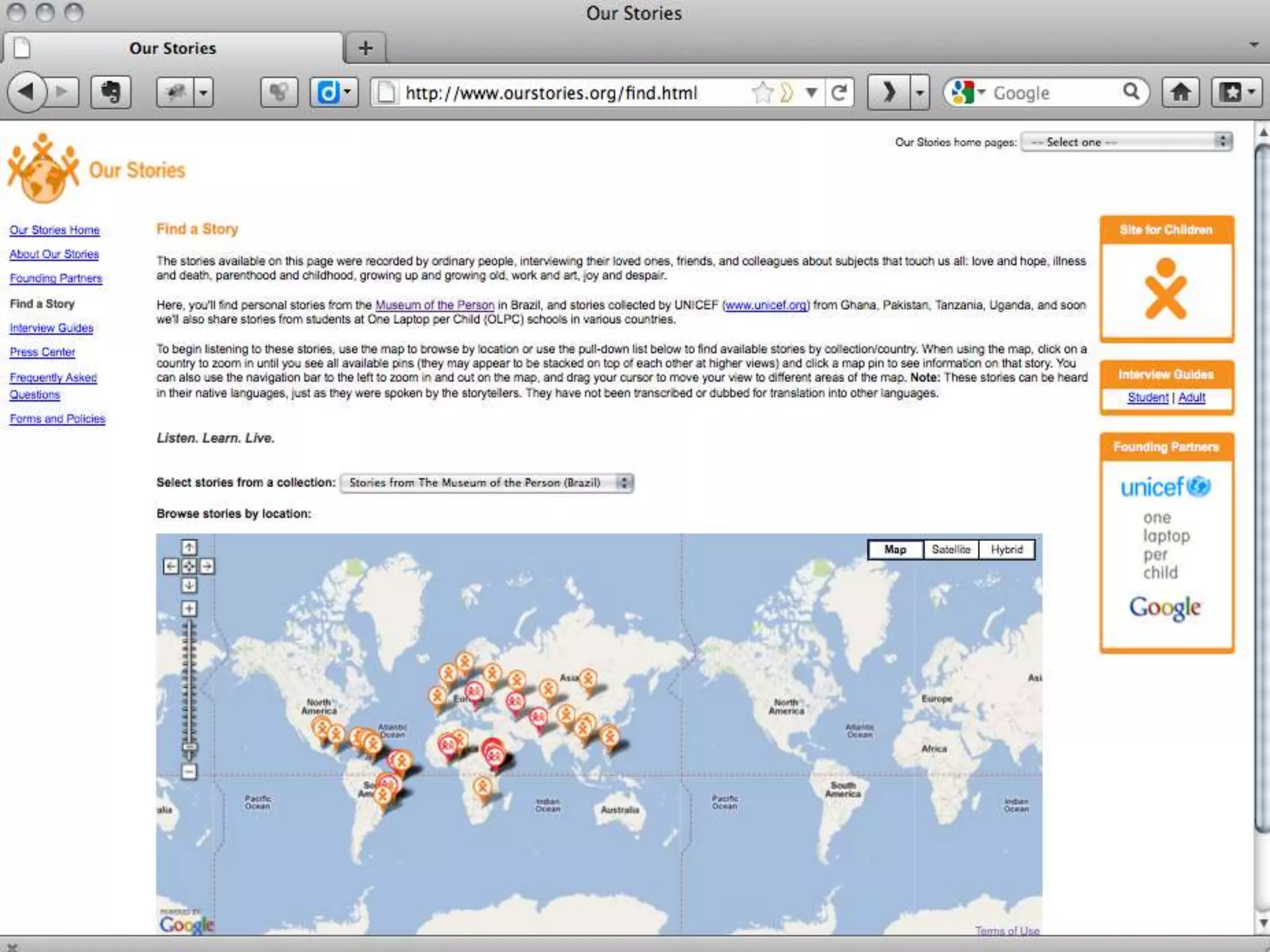The image size is (1270, 952).
Task: Open a new tab with plus button
Action: [365, 48]
